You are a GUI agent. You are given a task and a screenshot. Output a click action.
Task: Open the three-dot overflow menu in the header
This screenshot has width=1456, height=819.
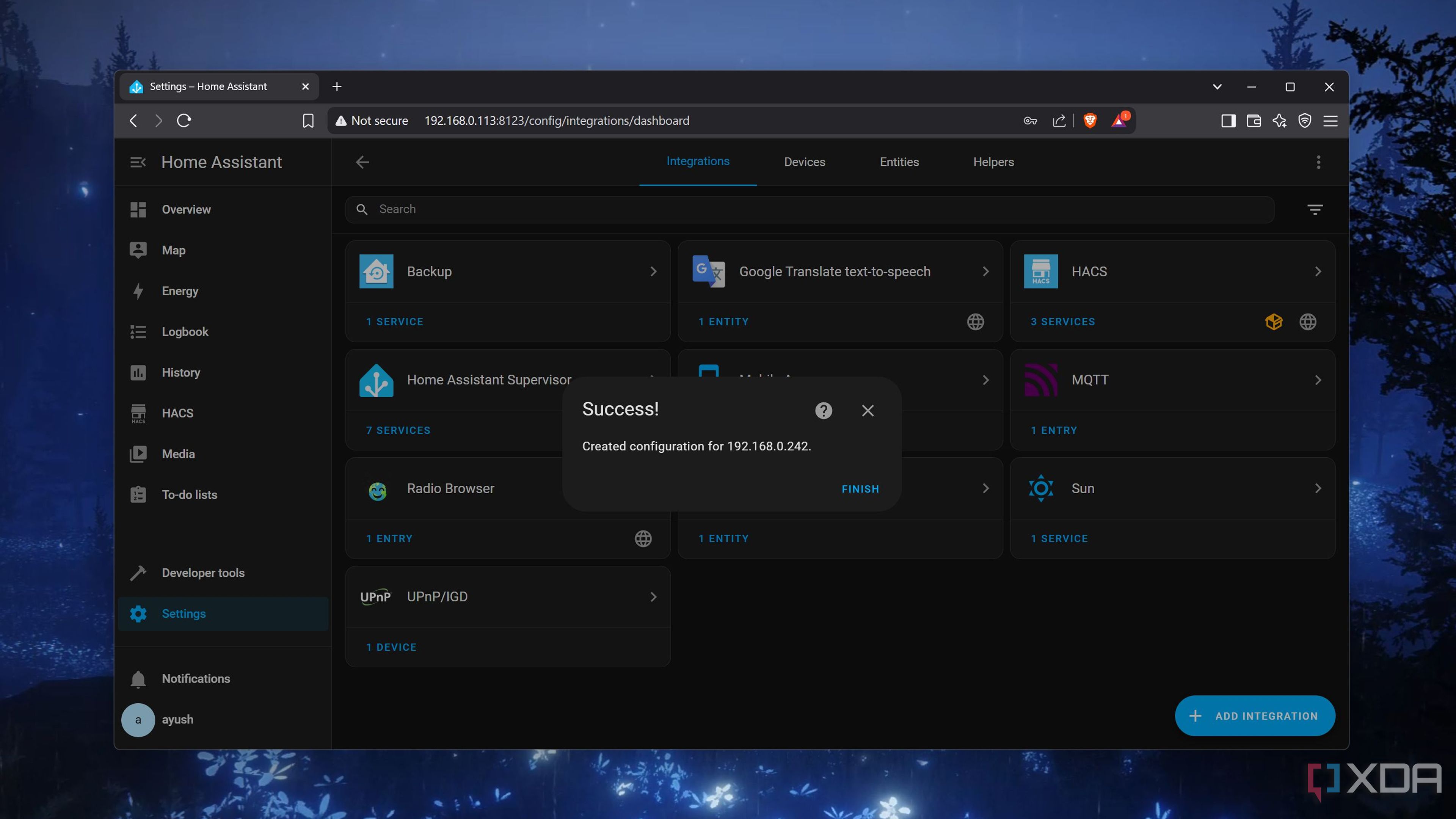pos(1318,162)
